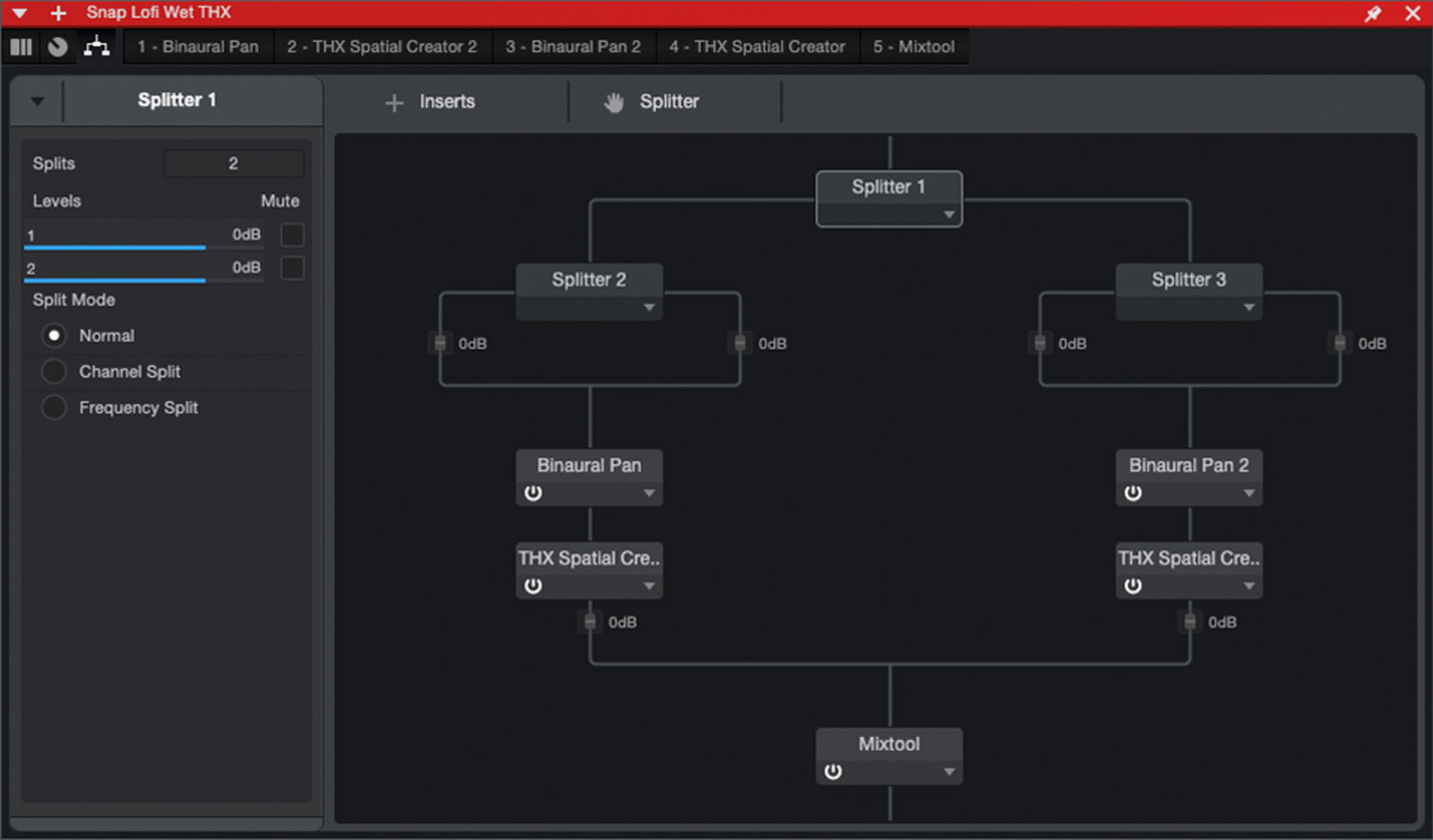Enable the Mute checkbox for level 1
The height and width of the screenshot is (840, 1433).
pos(292,234)
